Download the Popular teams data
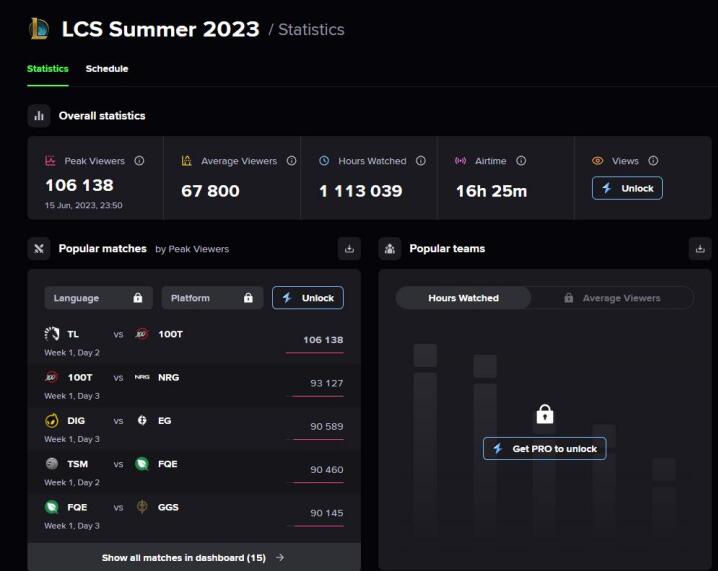This screenshot has height=571, width=718. (x=700, y=249)
